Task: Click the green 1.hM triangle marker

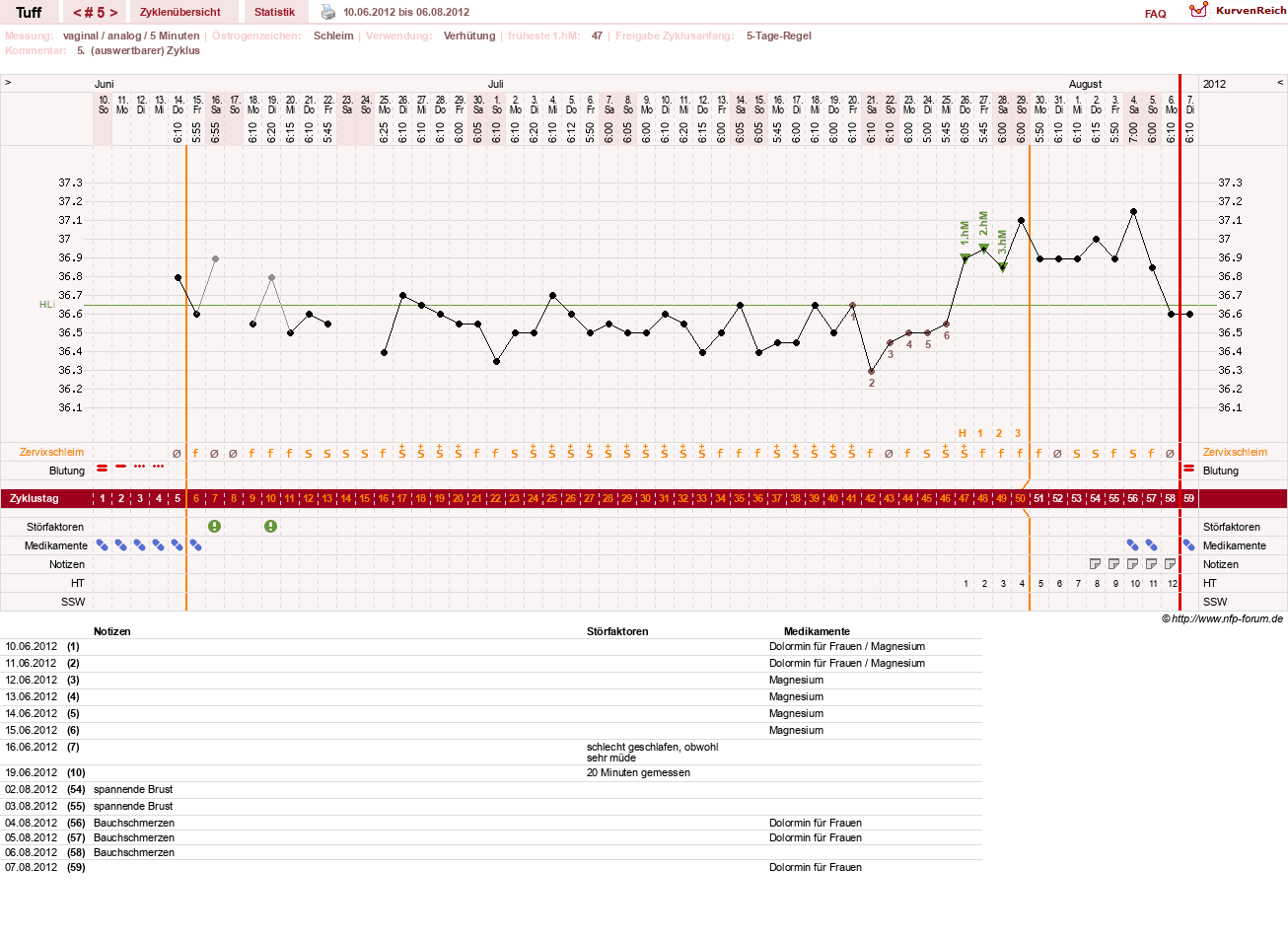Action: [965, 257]
